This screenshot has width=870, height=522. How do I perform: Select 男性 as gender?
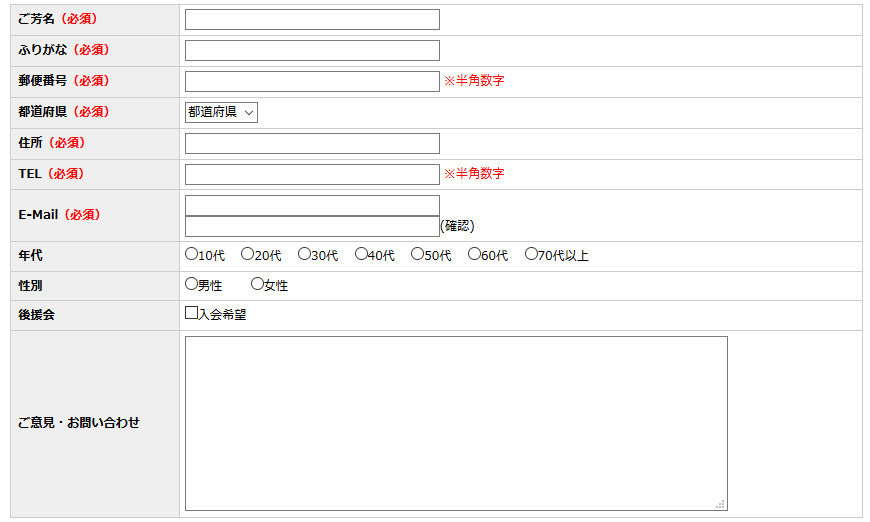pos(191,284)
